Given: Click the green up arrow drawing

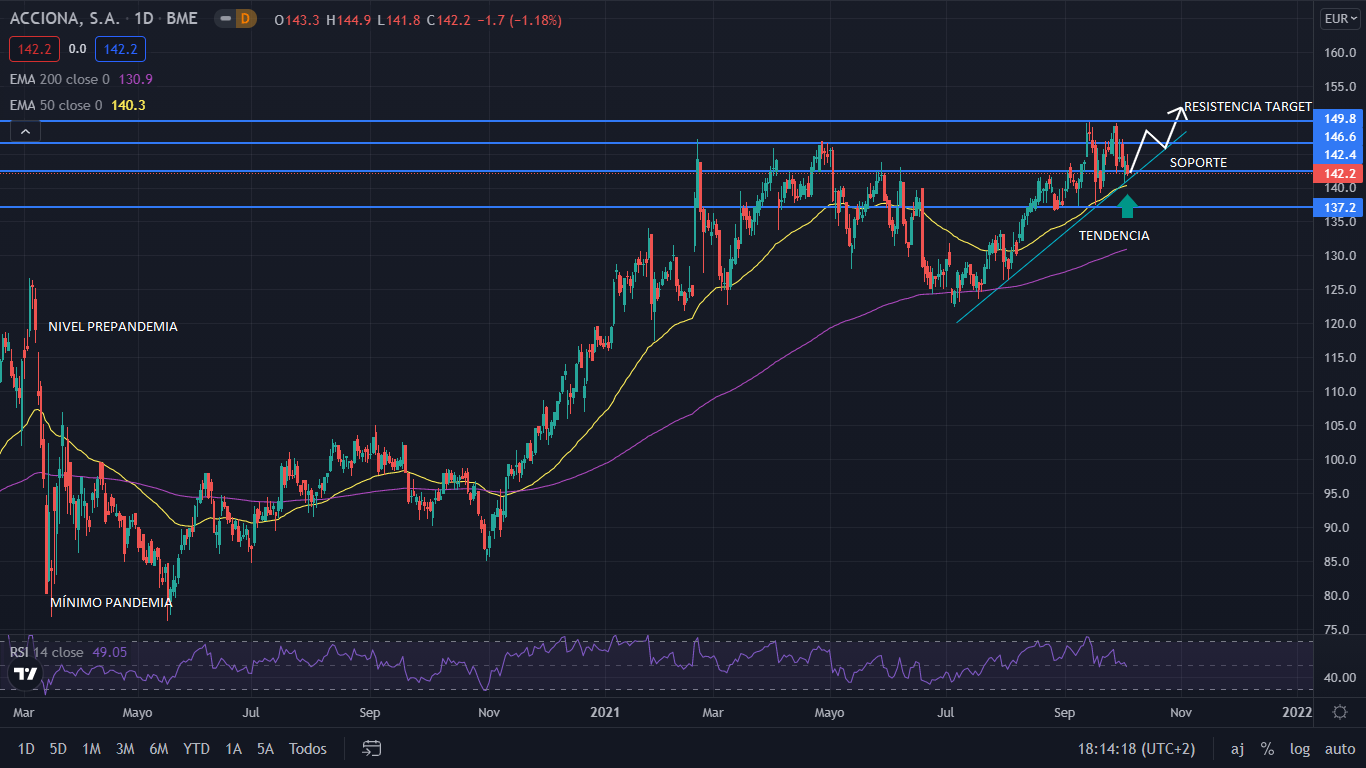Looking at the screenshot, I should tap(1127, 206).
